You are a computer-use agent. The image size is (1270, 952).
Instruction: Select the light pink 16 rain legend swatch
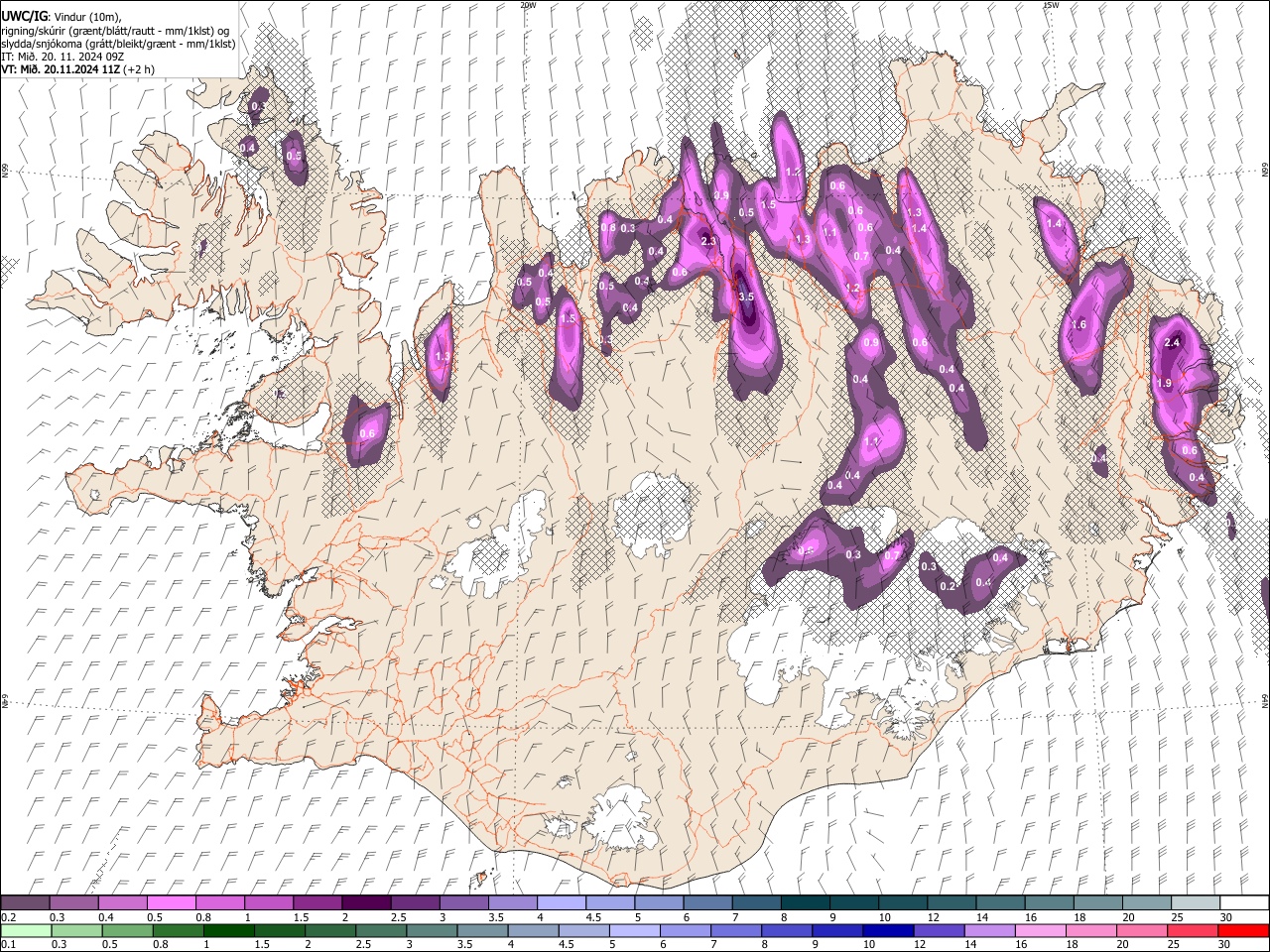(1039, 930)
